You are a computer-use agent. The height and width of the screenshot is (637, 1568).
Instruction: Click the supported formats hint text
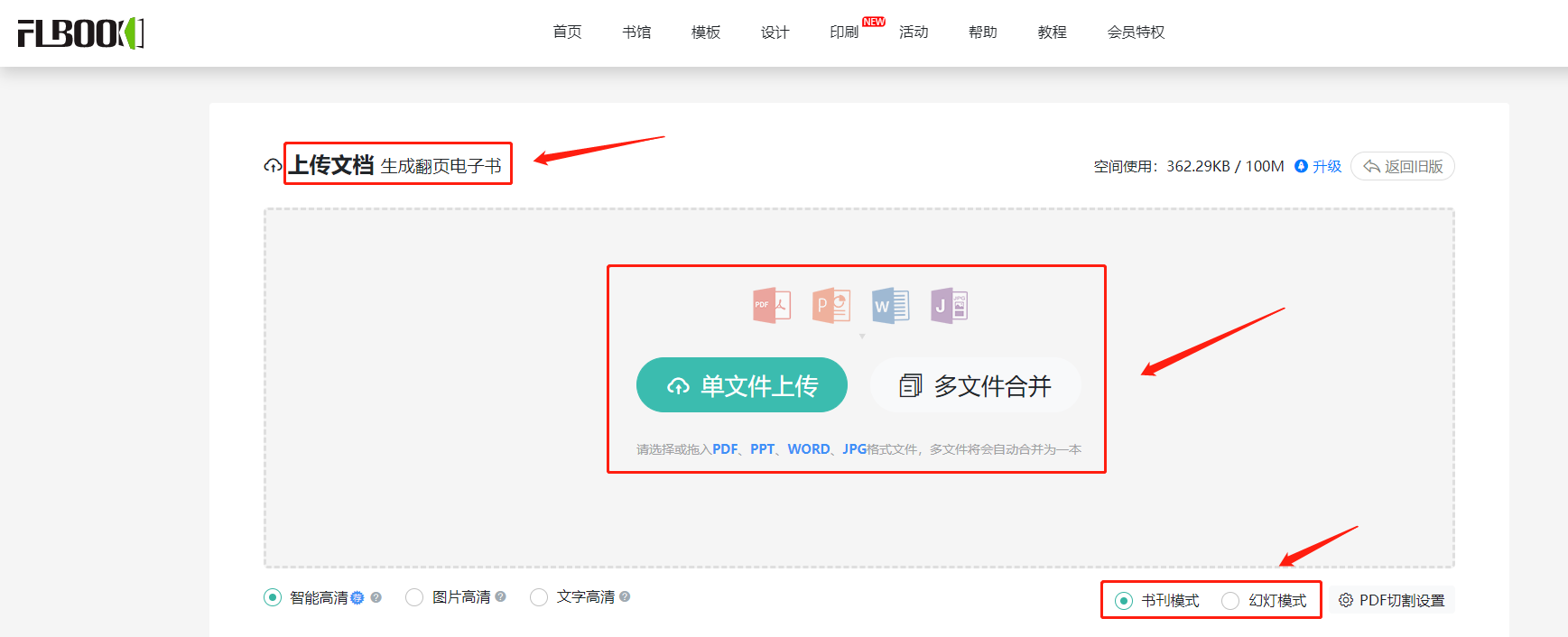pyautogui.click(x=858, y=449)
